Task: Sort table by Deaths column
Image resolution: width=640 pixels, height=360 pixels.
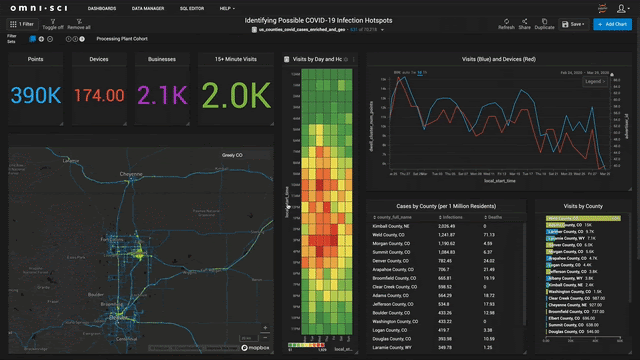Action: coord(493,217)
